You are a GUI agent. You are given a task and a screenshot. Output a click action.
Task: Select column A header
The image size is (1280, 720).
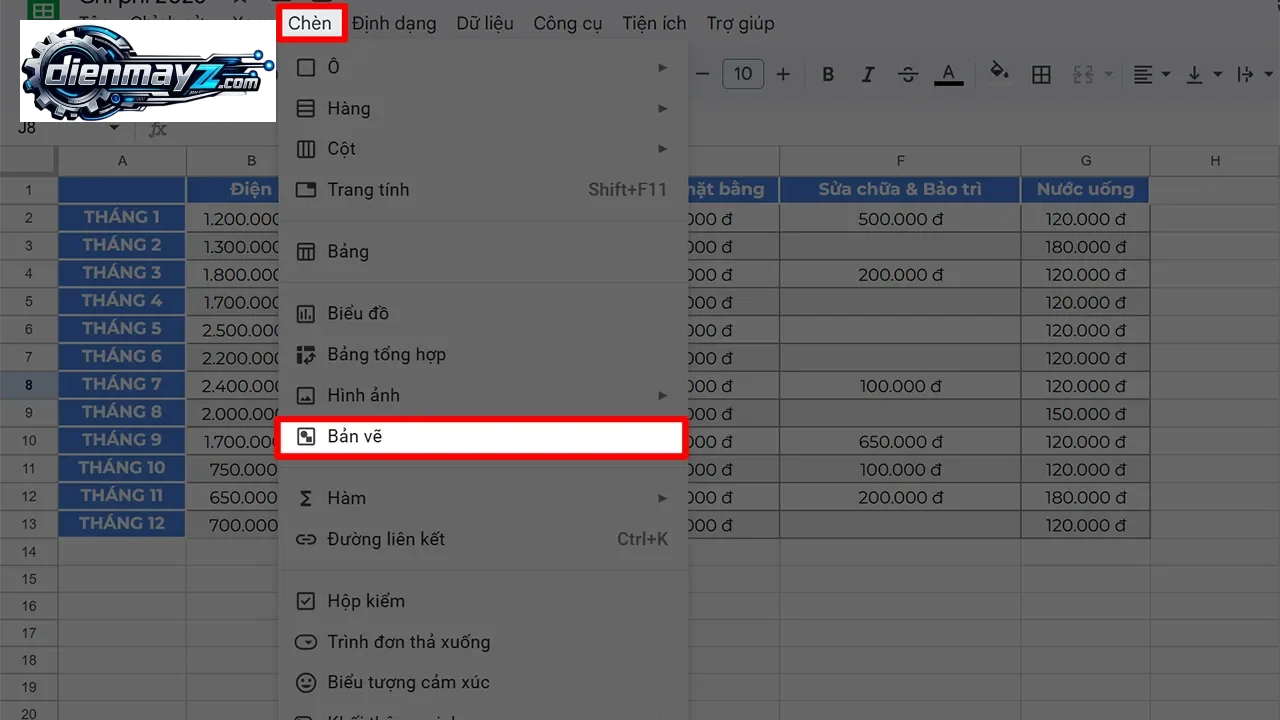[122, 160]
